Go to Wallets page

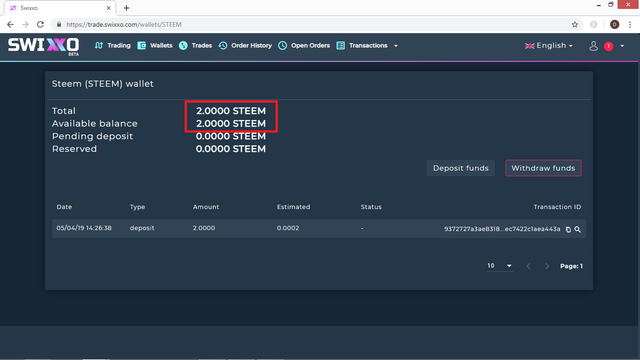[x=161, y=45]
